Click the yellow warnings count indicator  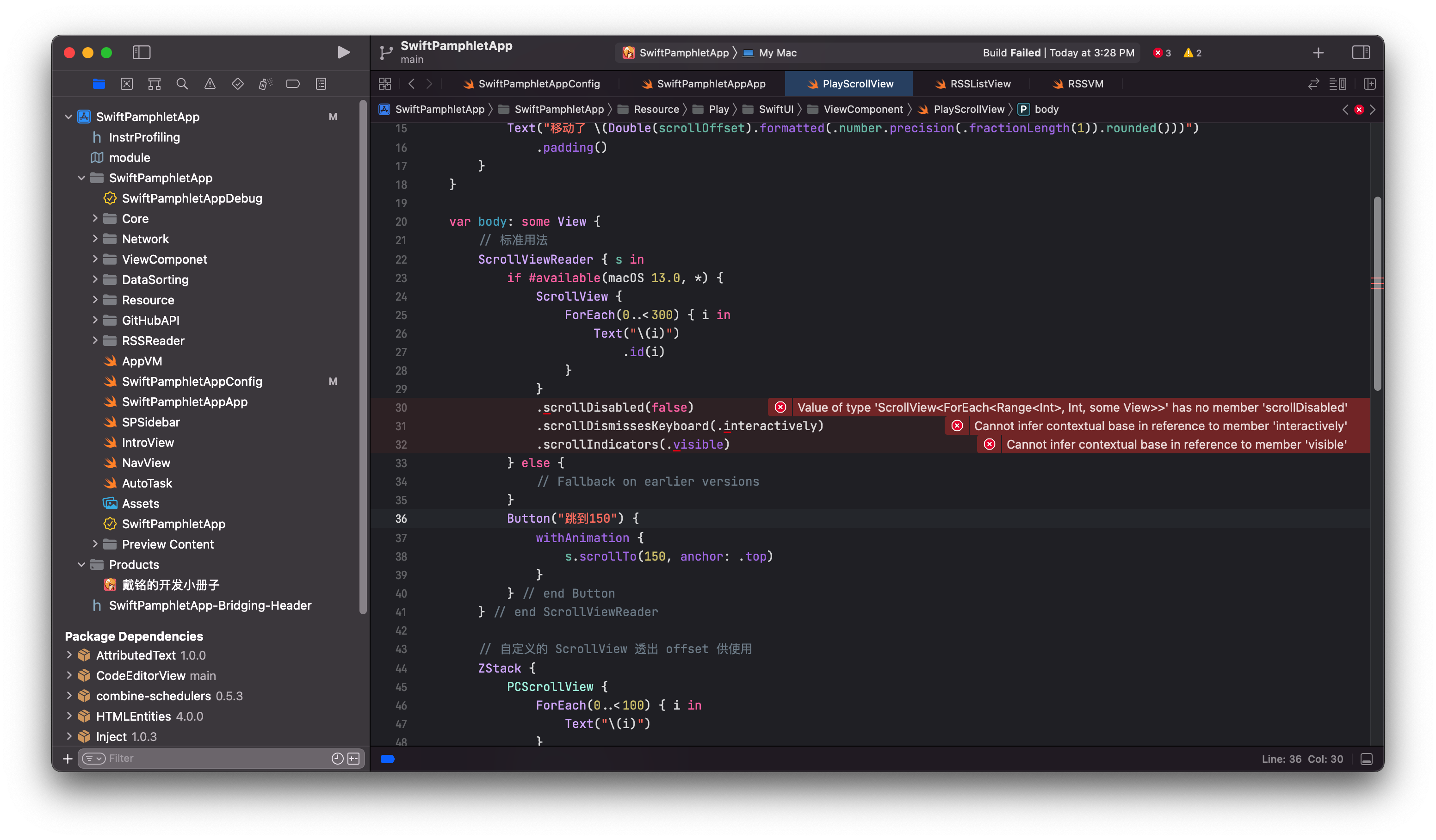click(1192, 53)
